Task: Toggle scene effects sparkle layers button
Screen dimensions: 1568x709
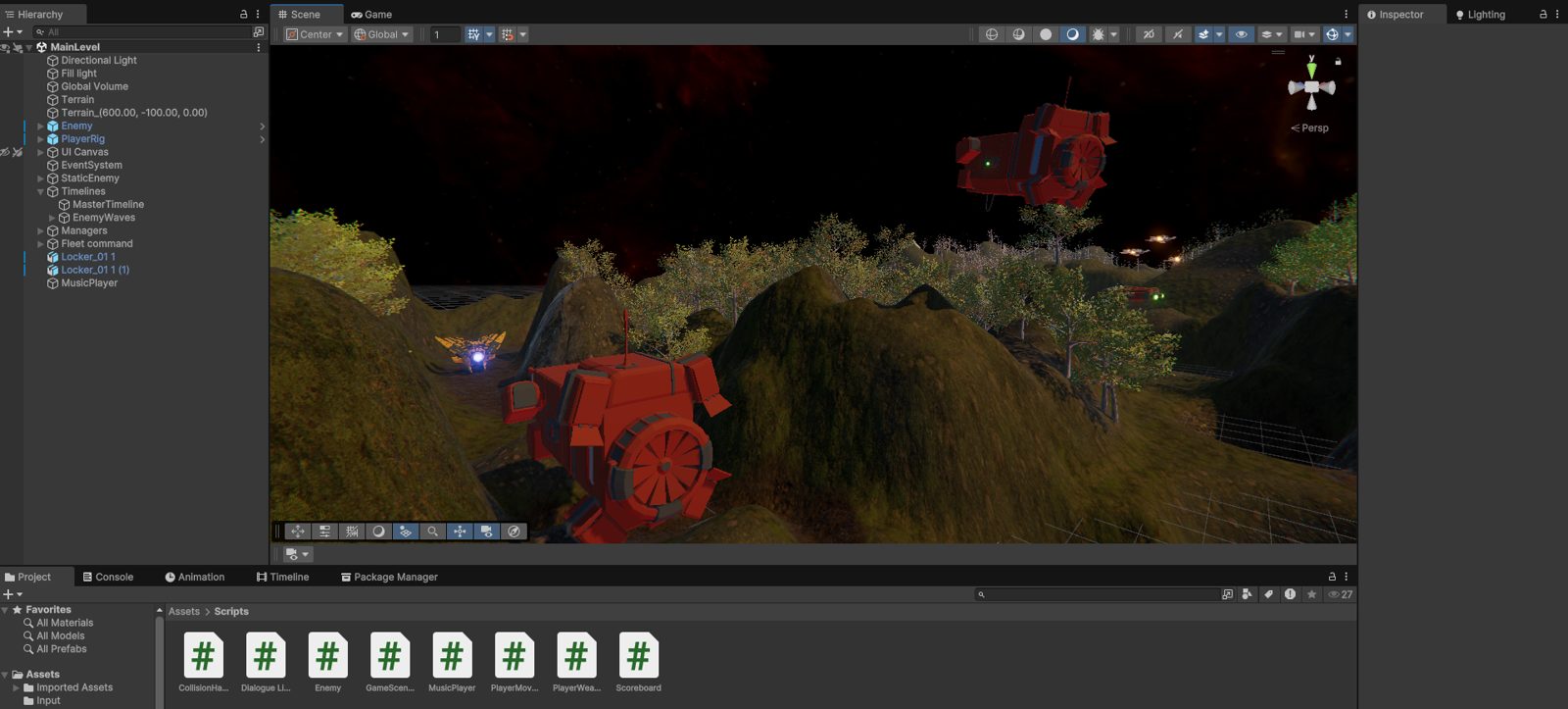Action: [1203, 34]
